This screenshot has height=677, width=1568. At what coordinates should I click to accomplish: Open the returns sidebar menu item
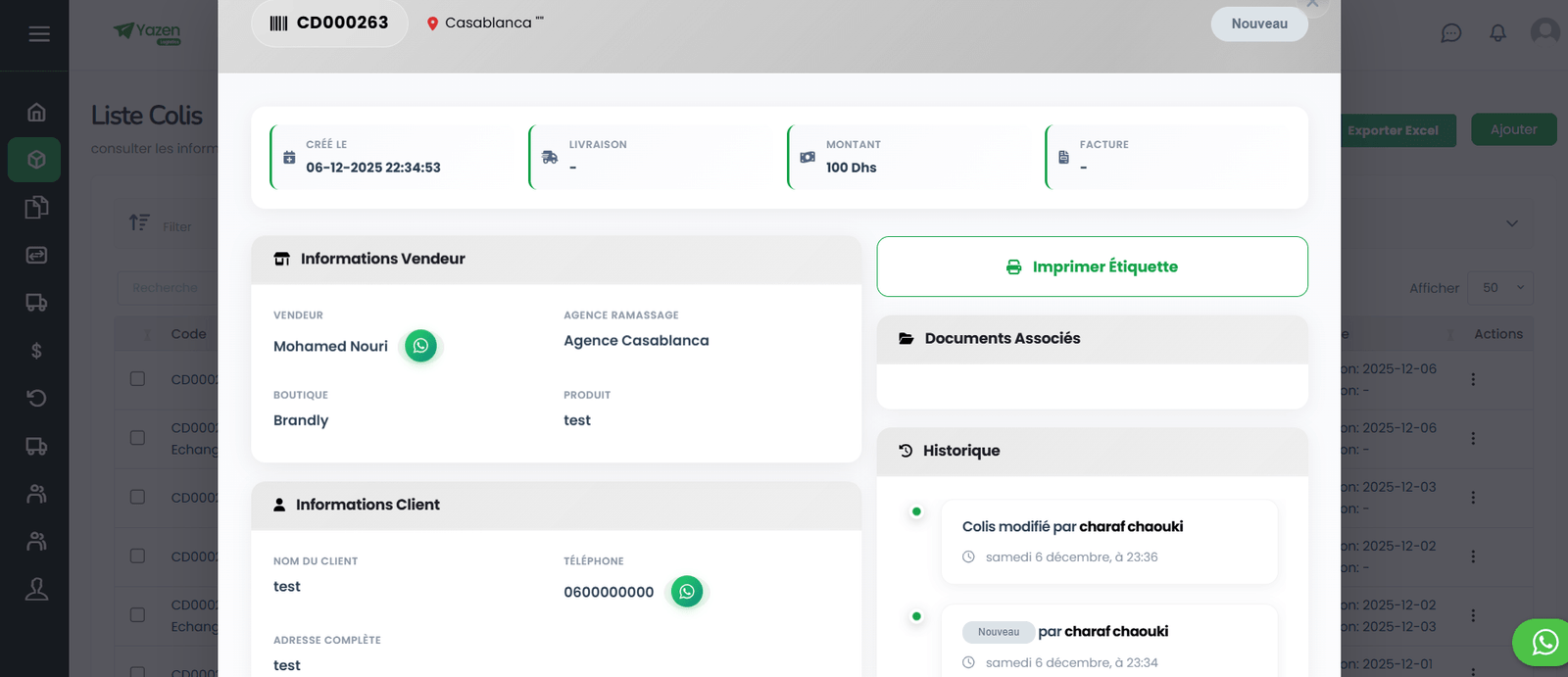click(x=36, y=398)
